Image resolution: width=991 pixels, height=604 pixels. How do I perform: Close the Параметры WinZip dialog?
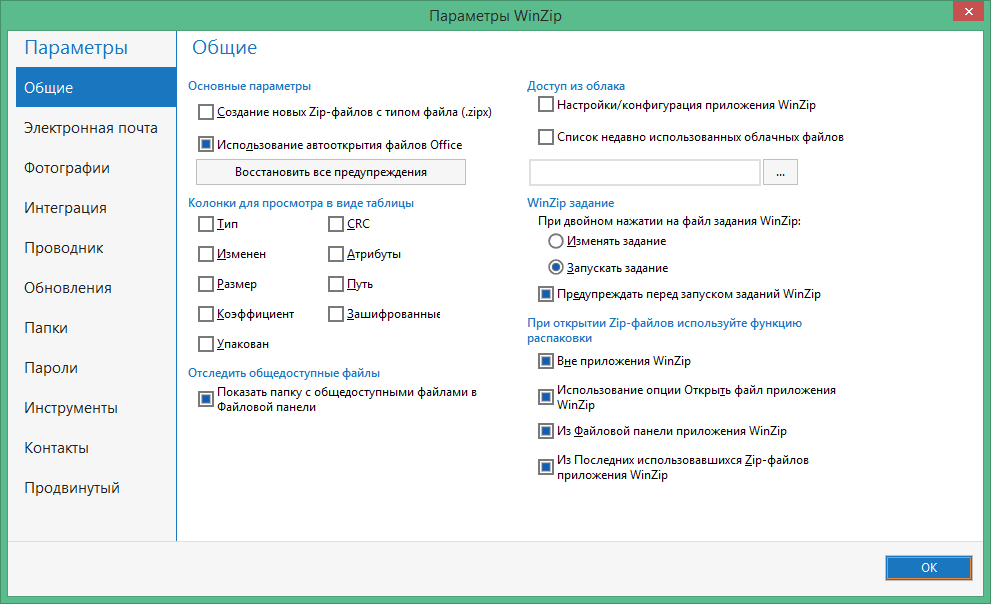968,11
